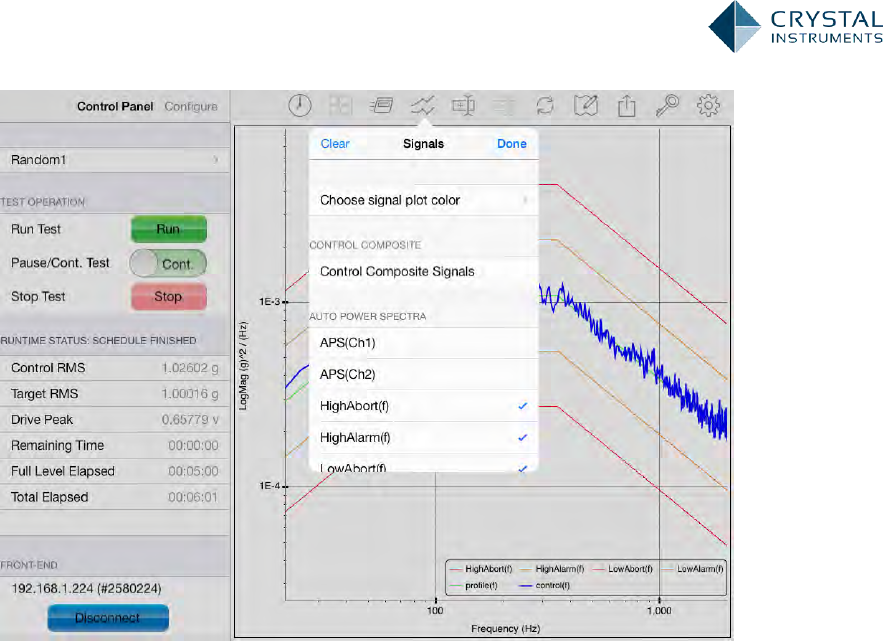Open the settings gear icon
The width and height of the screenshot is (883, 641).
pyautogui.click(x=708, y=105)
